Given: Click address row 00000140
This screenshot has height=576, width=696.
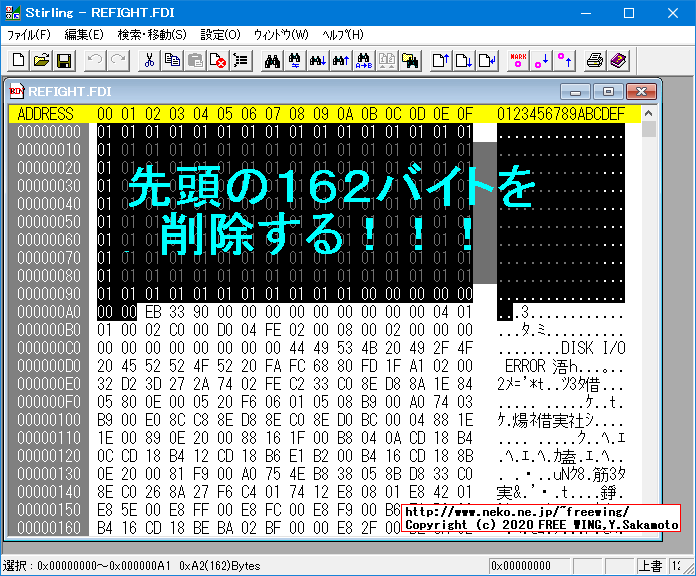Looking at the screenshot, I should point(49,492).
